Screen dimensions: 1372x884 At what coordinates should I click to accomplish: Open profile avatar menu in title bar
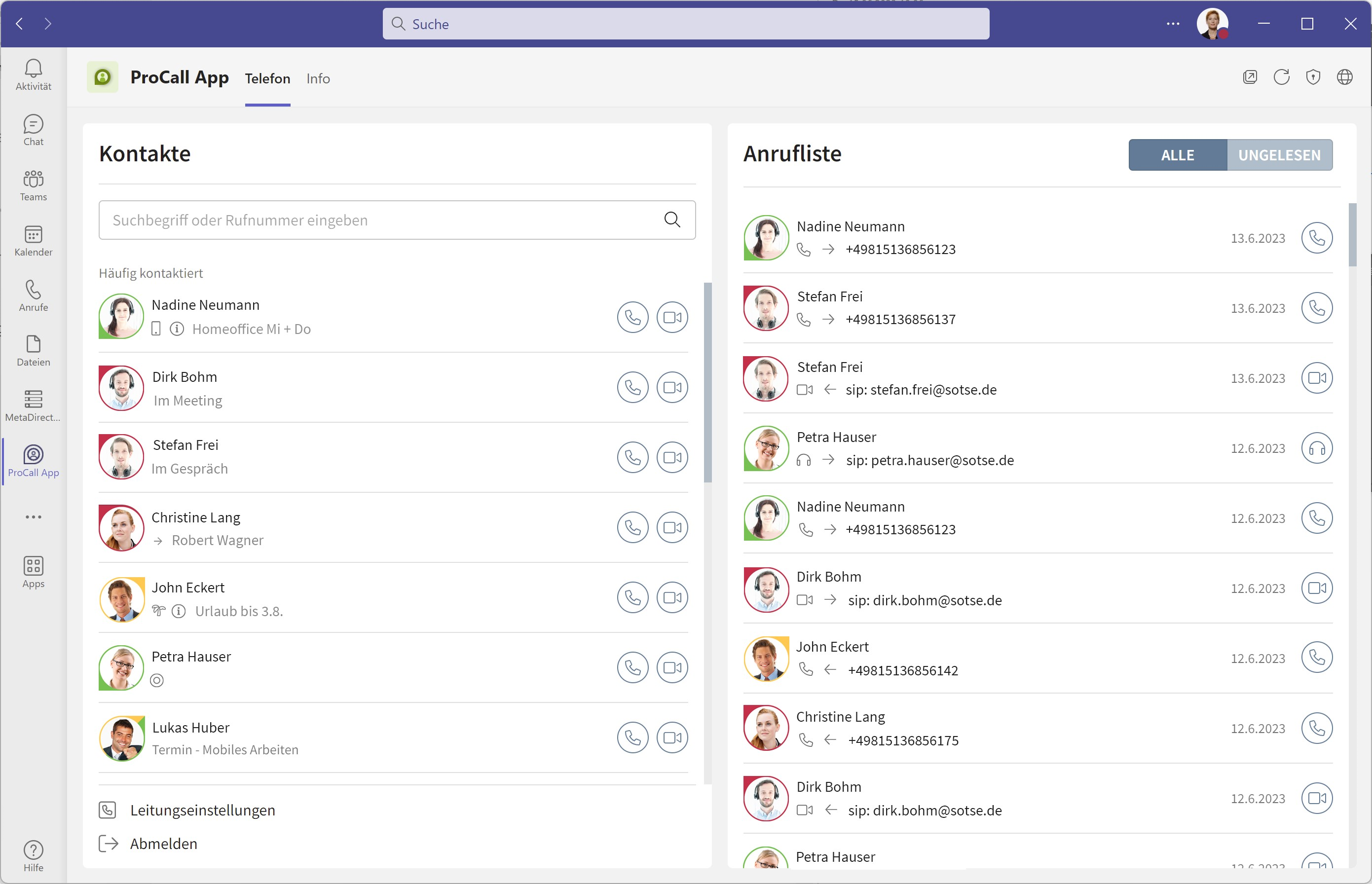(1212, 24)
